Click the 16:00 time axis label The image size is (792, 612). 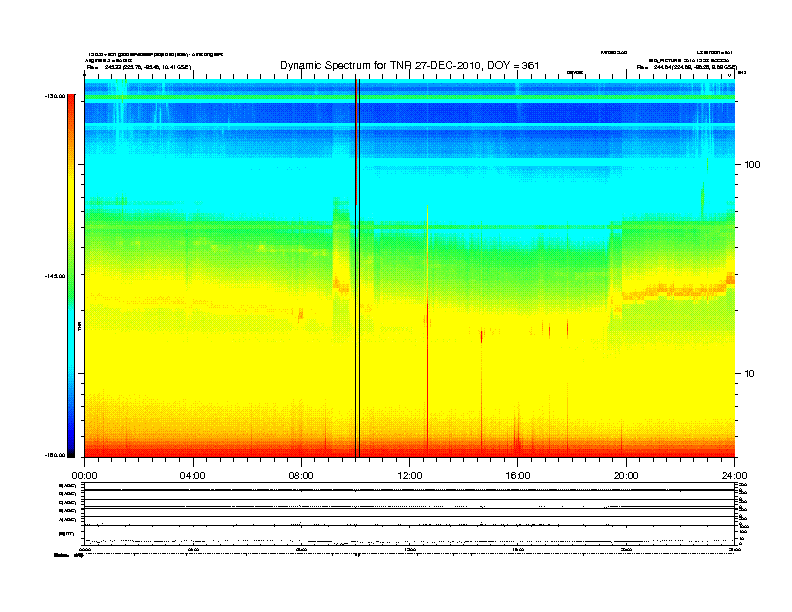[518, 476]
